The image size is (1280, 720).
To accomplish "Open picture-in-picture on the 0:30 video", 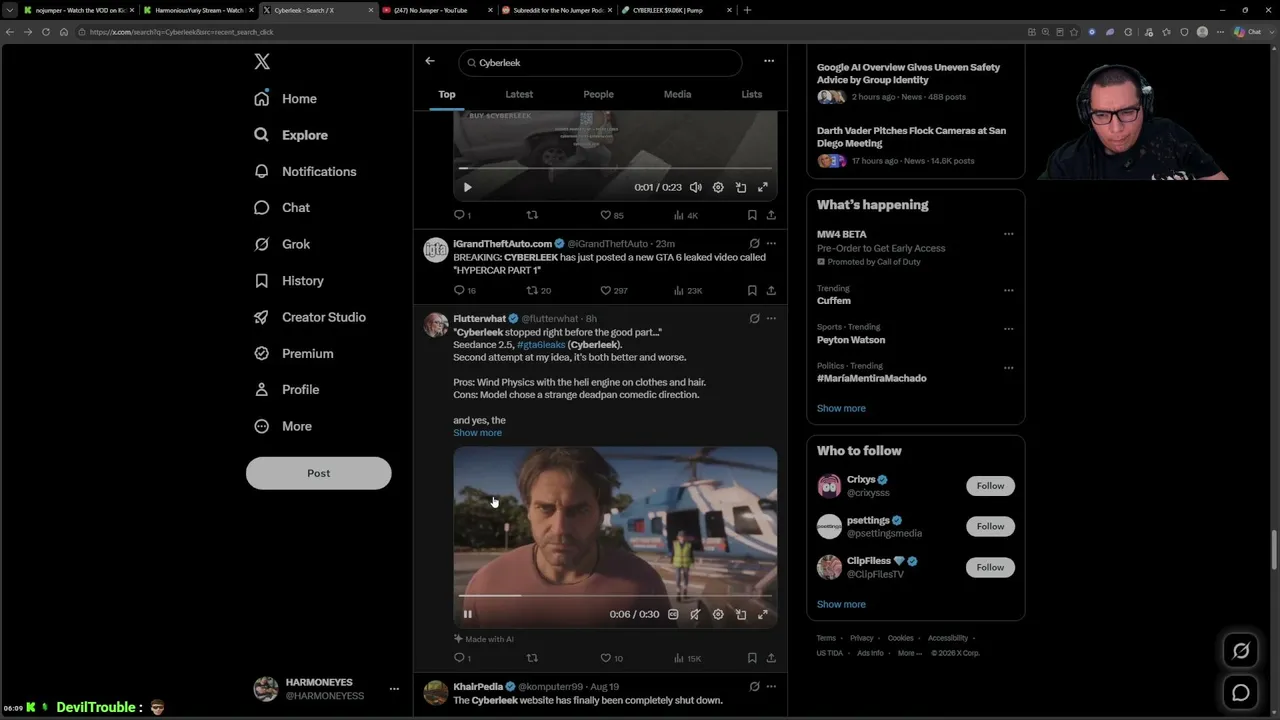I will click(x=741, y=614).
